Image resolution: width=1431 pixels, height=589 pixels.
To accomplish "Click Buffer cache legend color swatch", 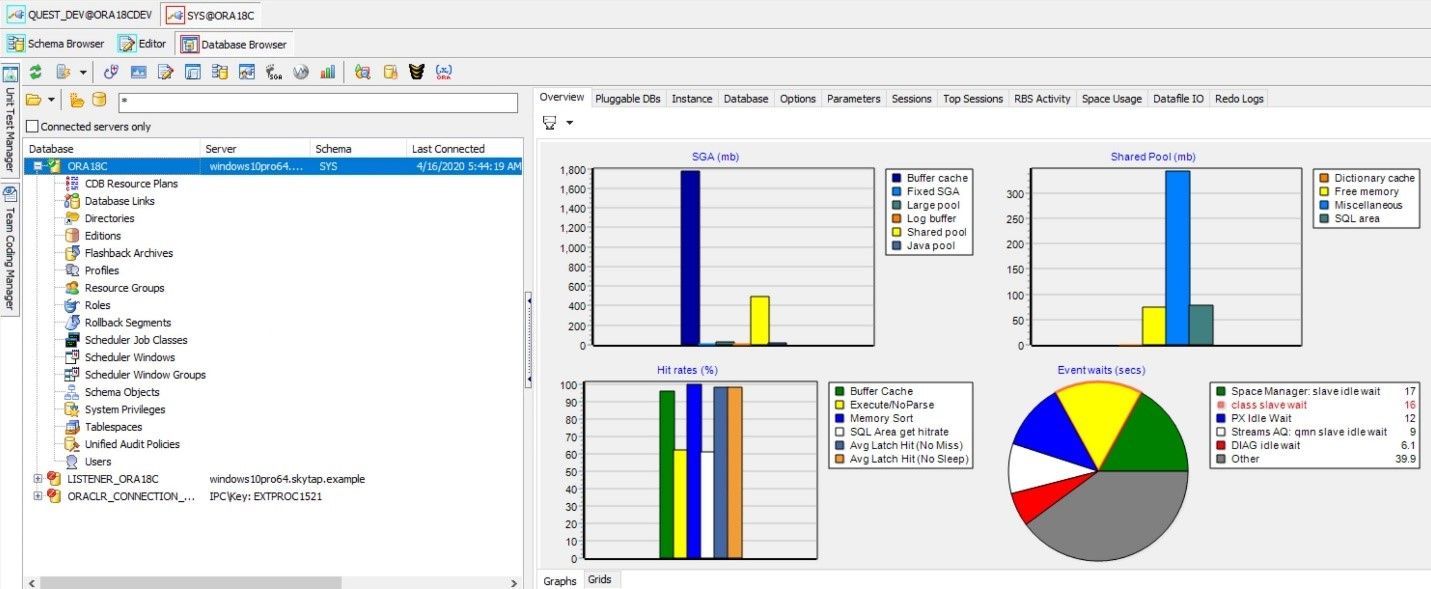I will (897, 178).
